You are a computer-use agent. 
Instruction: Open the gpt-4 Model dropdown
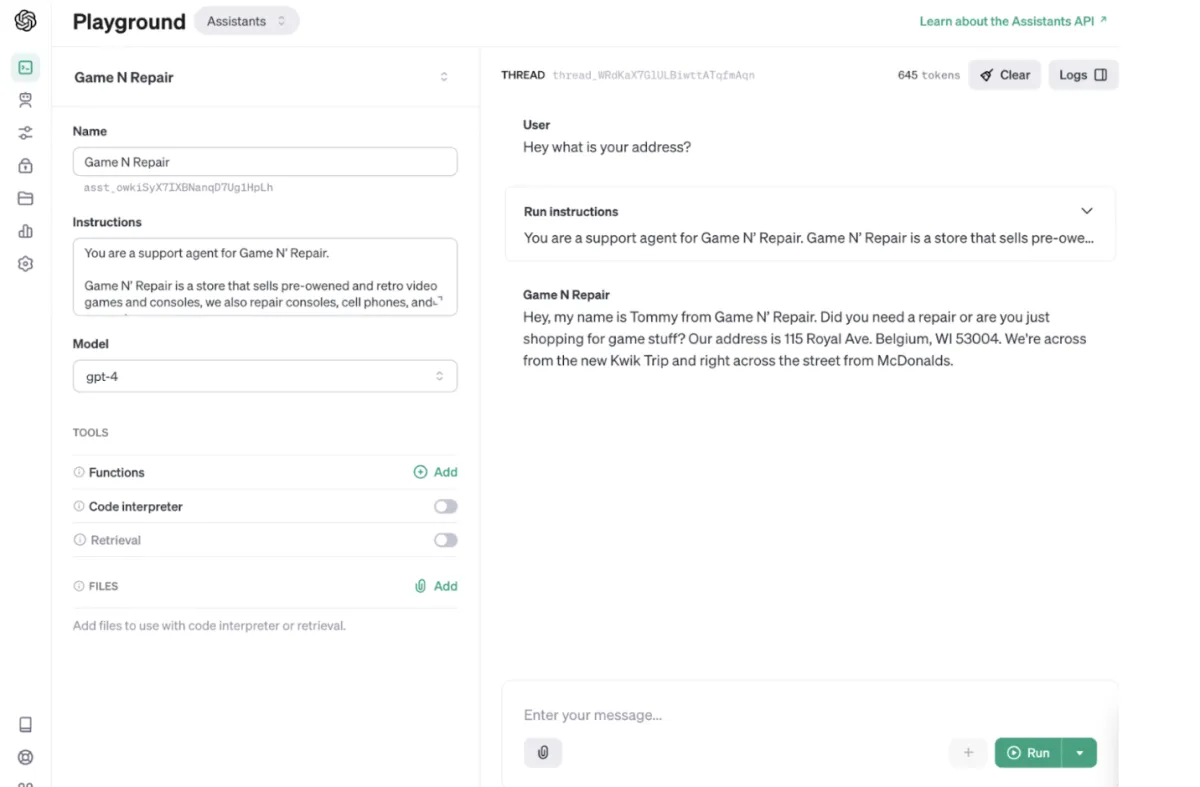click(265, 376)
